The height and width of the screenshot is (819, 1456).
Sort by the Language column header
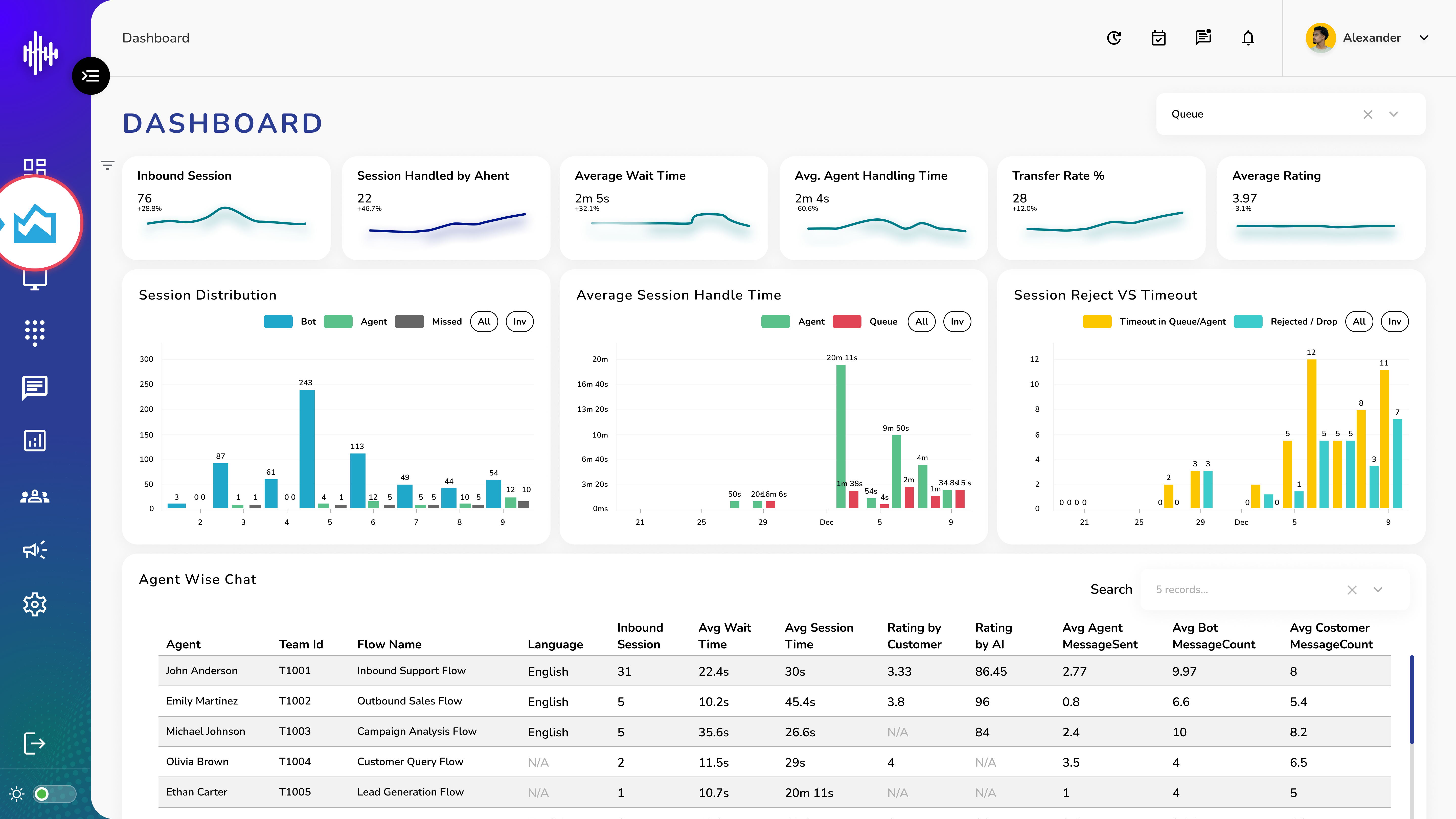pos(555,644)
